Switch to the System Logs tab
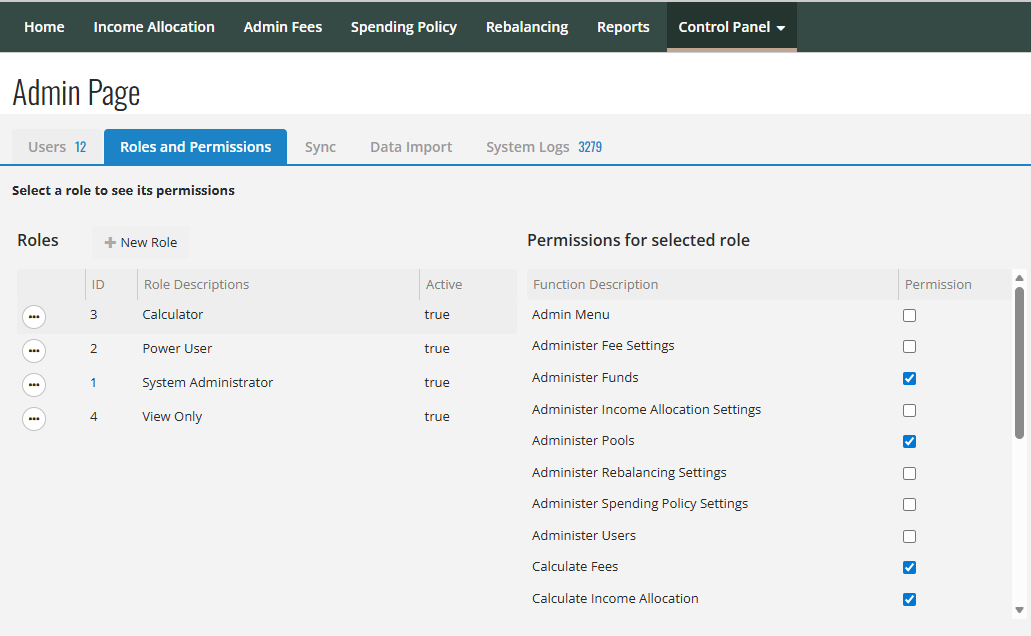This screenshot has height=636, width=1031. (x=544, y=147)
